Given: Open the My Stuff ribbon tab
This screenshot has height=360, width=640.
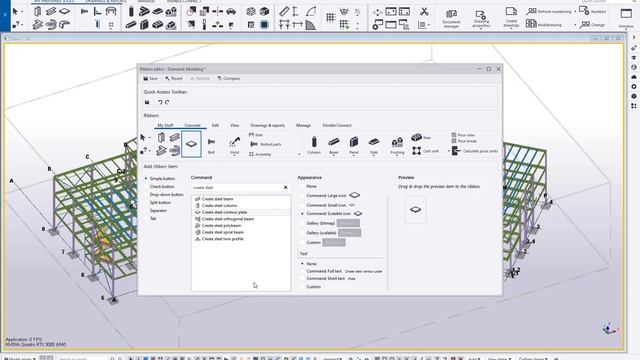Looking at the screenshot, I should coord(165,125).
